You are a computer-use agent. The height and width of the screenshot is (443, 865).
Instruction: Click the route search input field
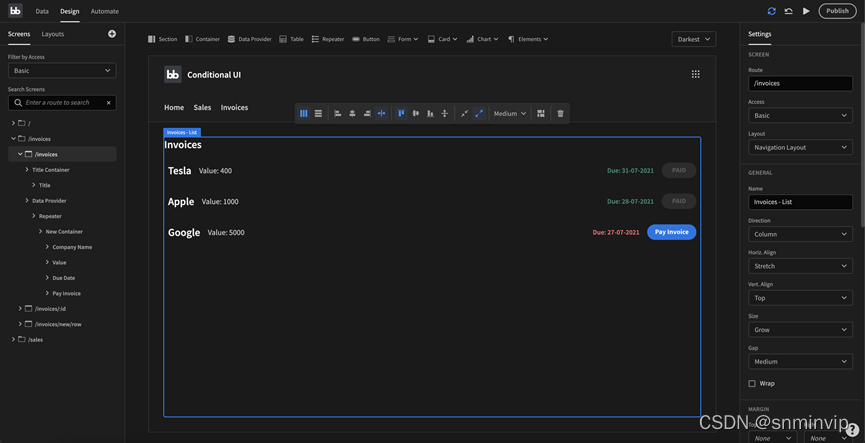[62, 103]
